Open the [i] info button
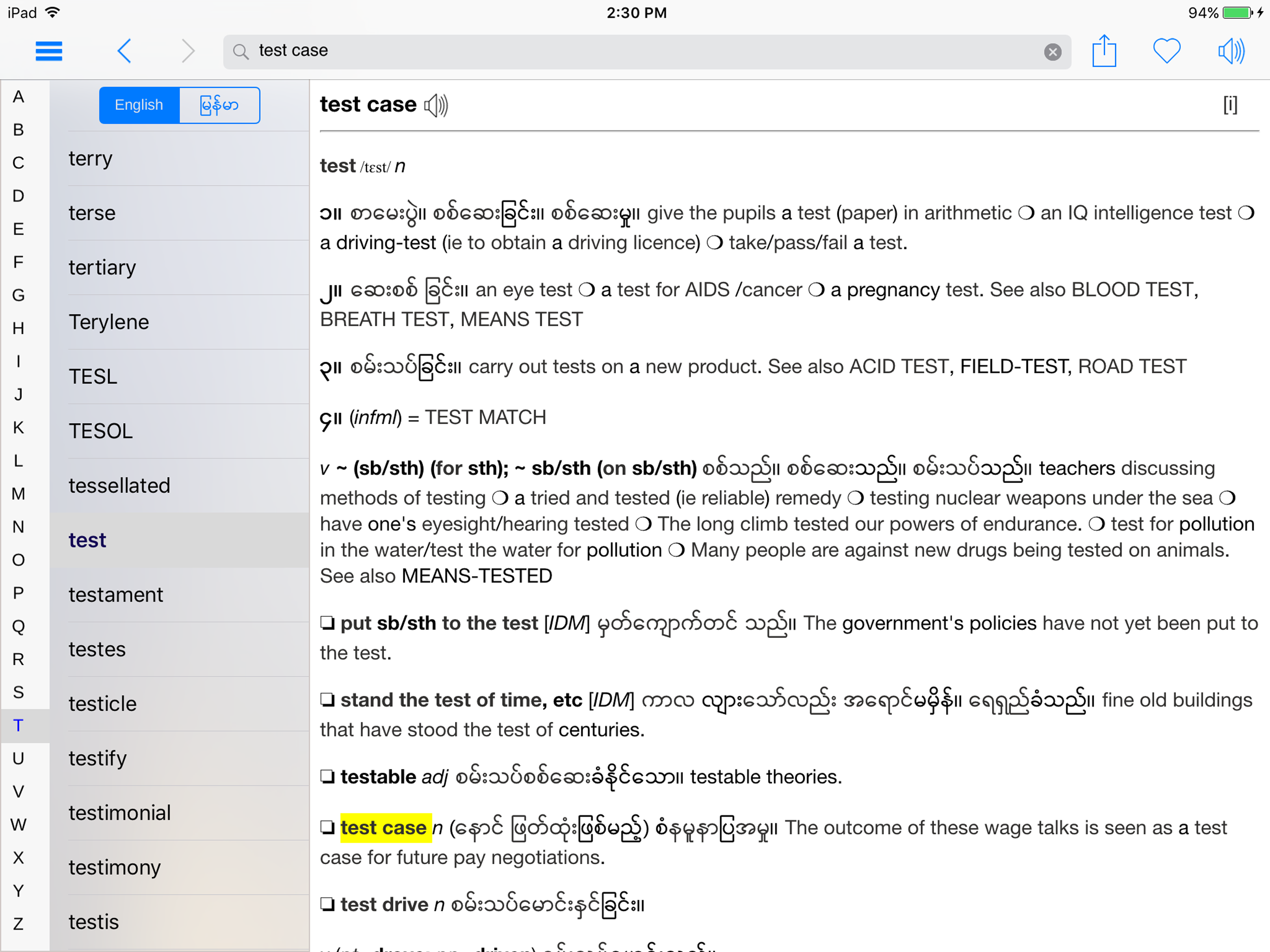1270x952 pixels. (1229, 105)
